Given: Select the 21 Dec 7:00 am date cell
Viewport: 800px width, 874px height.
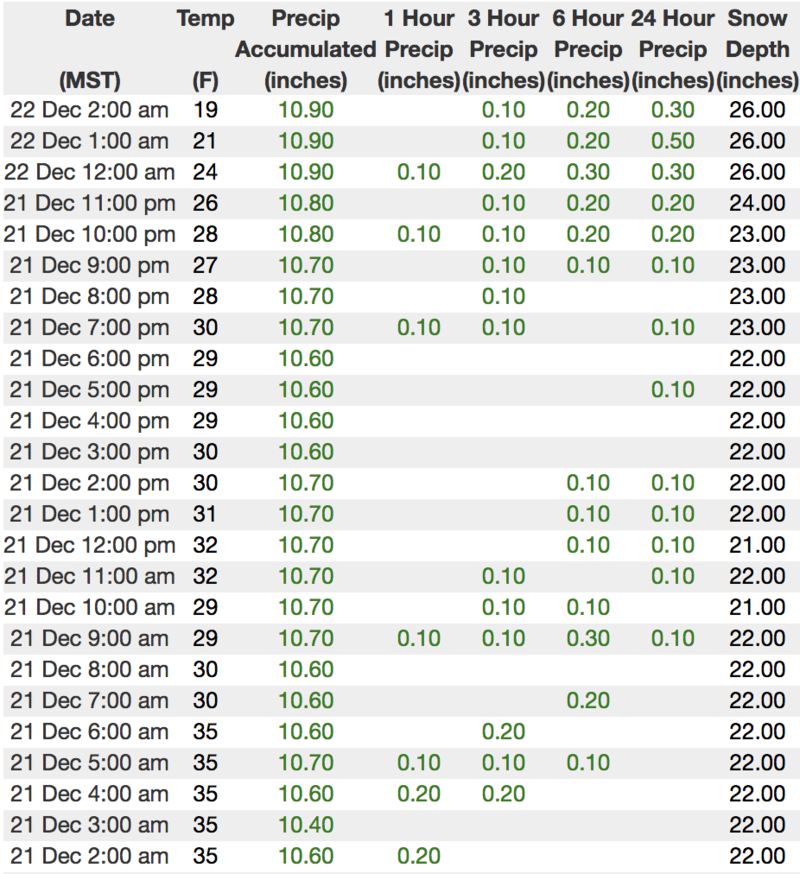Looking at the screenshot, I should click(89, 701).
